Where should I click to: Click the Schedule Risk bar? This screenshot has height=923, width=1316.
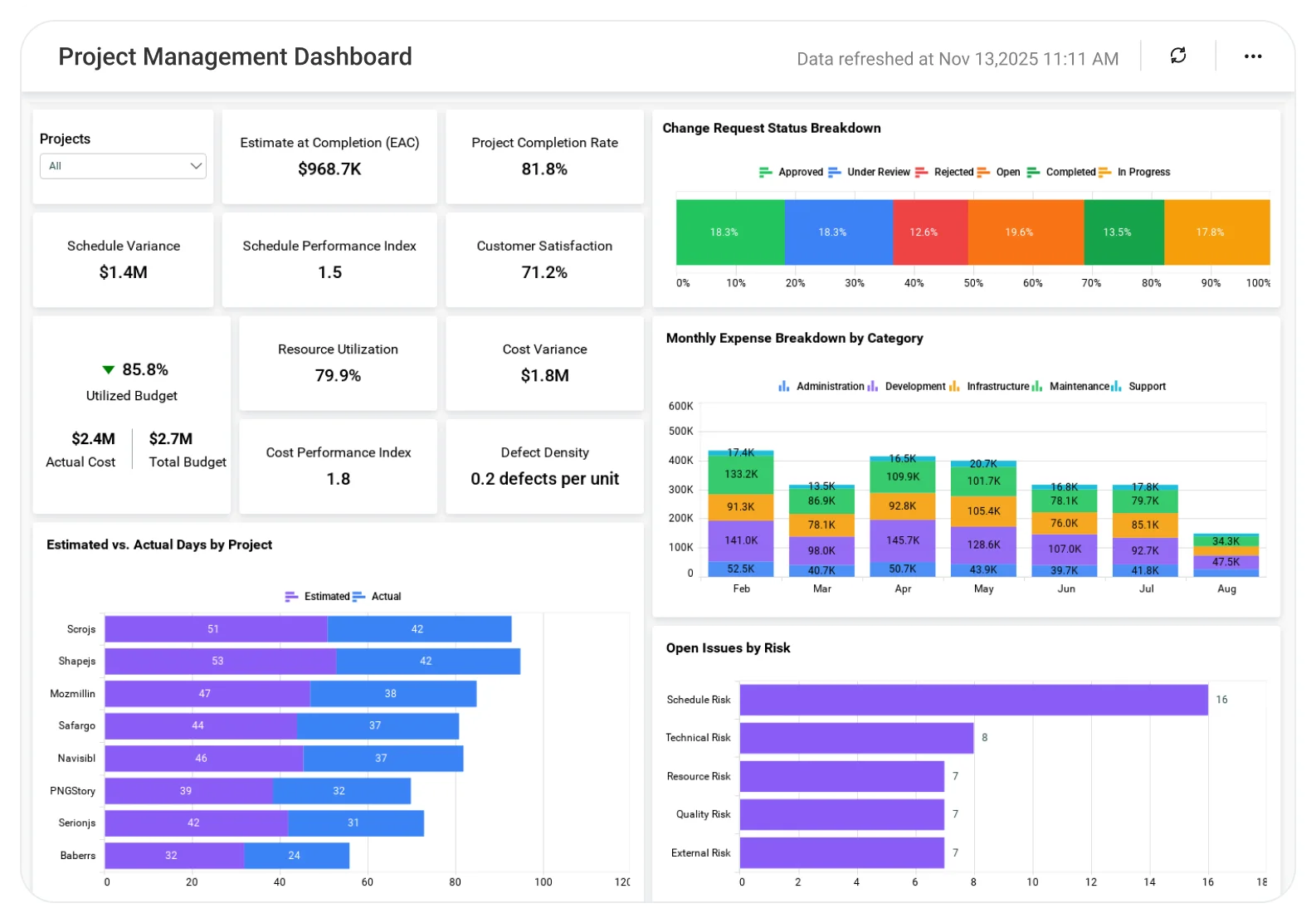point(973,700)
